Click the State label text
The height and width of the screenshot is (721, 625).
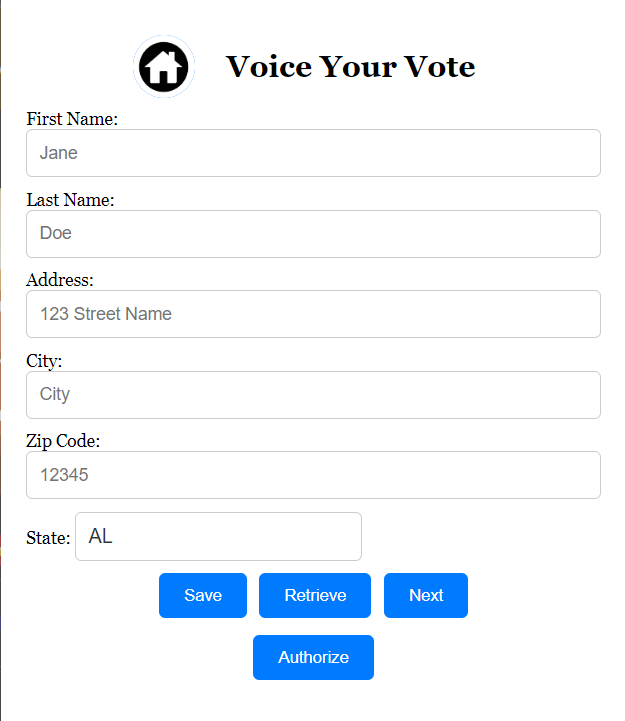[x=48, y=538]
